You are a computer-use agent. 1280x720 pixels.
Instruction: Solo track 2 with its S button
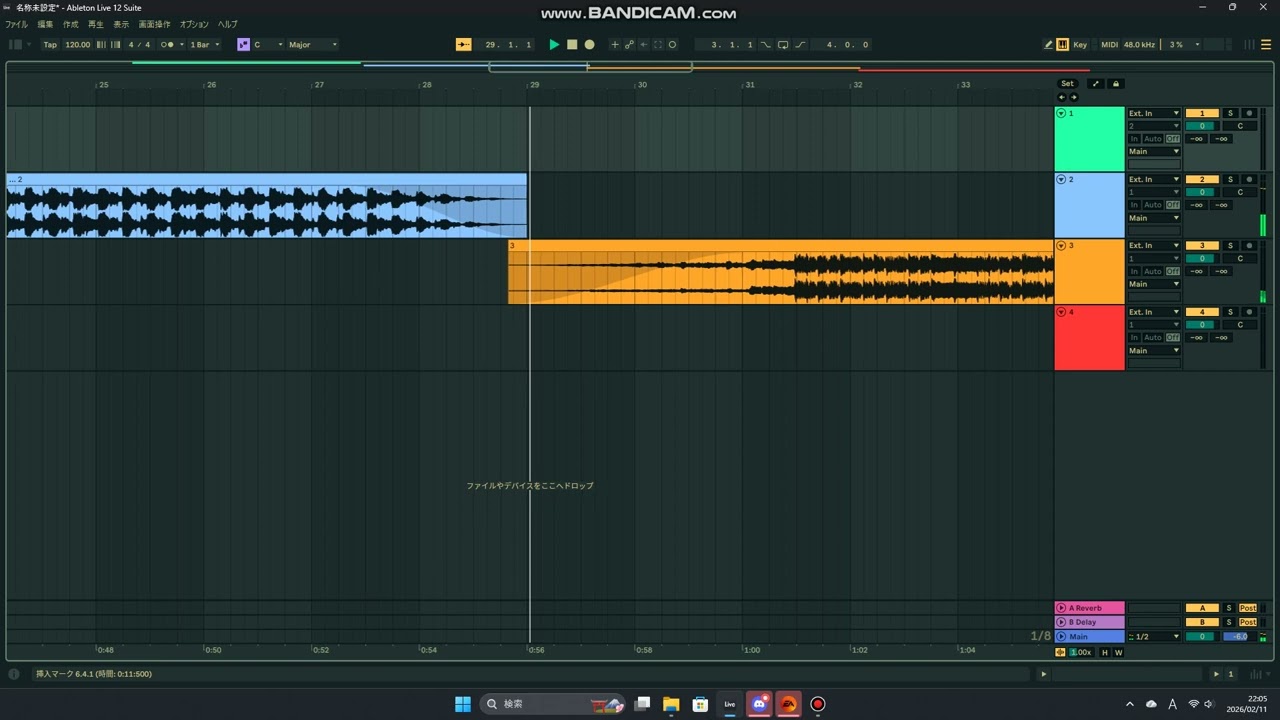pos(1230,179)
